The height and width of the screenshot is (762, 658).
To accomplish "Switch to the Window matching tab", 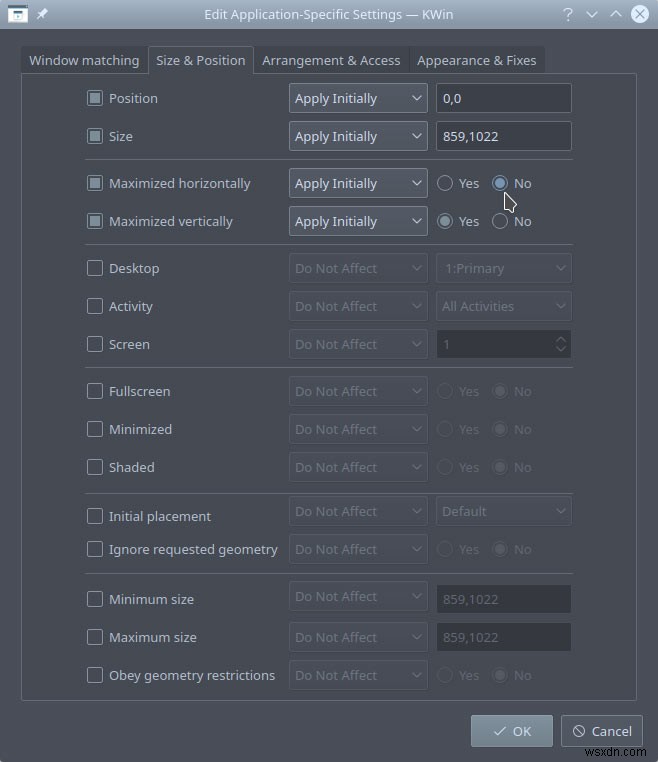I will pyautogui.click(x=84, y=60).
